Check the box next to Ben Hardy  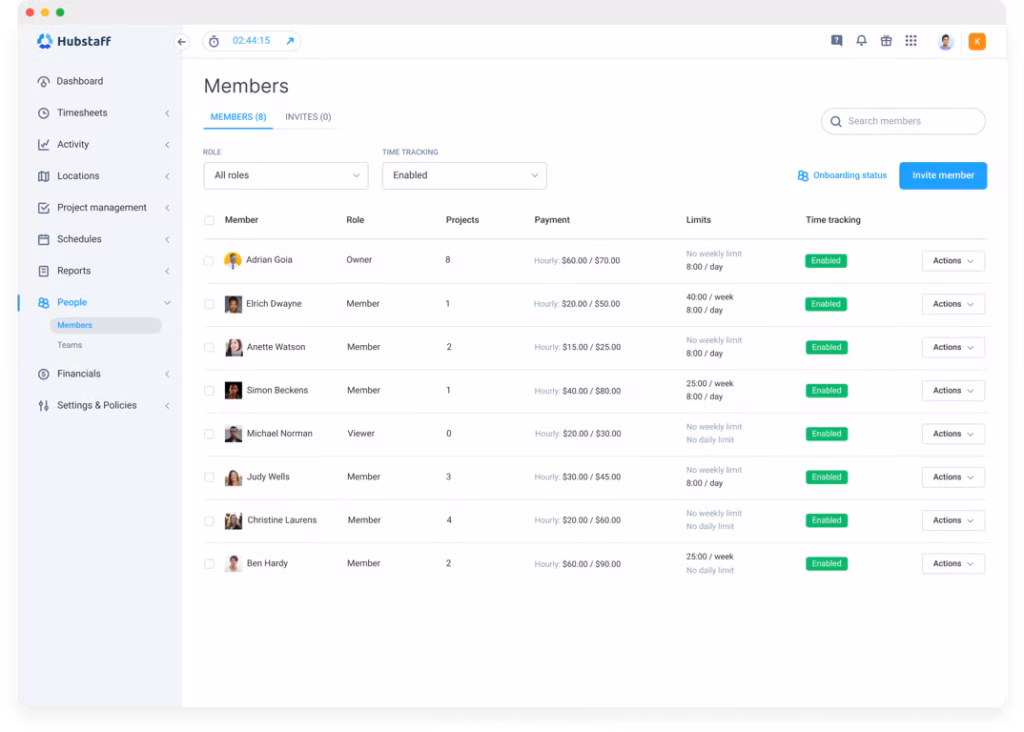209,563
